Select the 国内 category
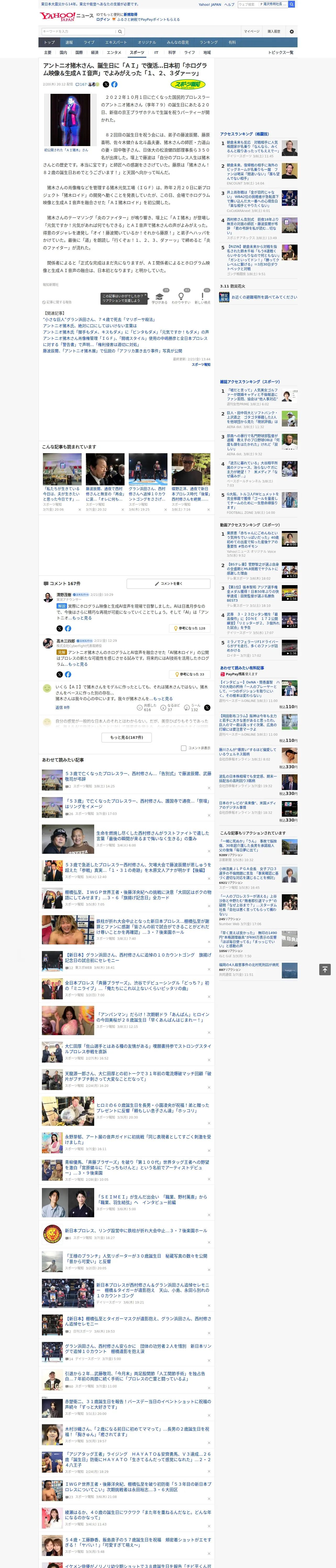Viewport: 336px width, 1568px height. click(x=63, y=52)
